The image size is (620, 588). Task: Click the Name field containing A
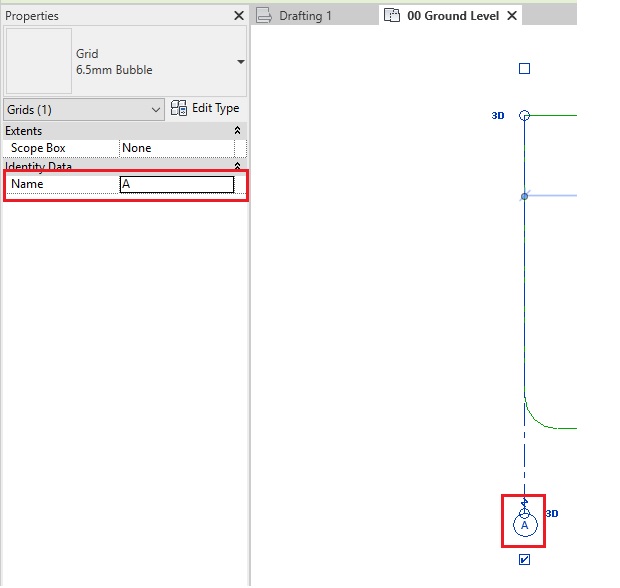177,184
